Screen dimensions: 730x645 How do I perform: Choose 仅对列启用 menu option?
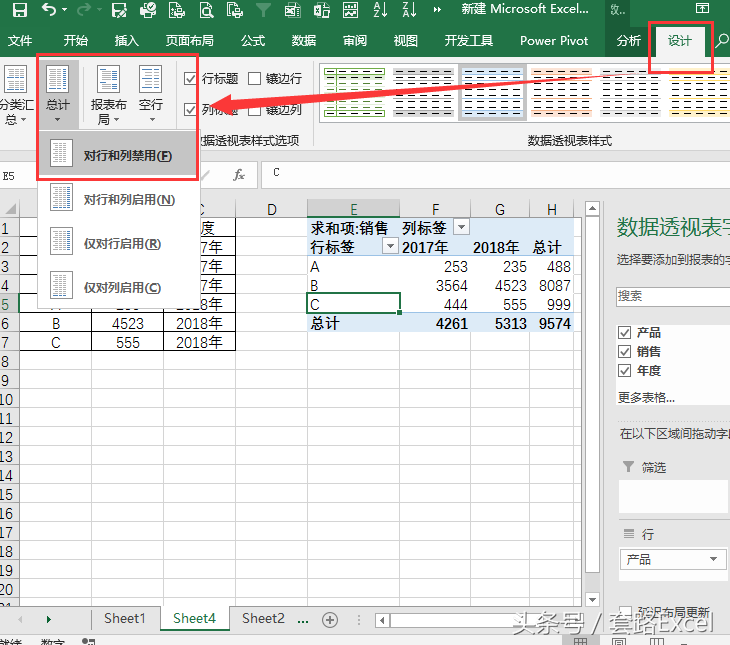(x=119, y=287)
